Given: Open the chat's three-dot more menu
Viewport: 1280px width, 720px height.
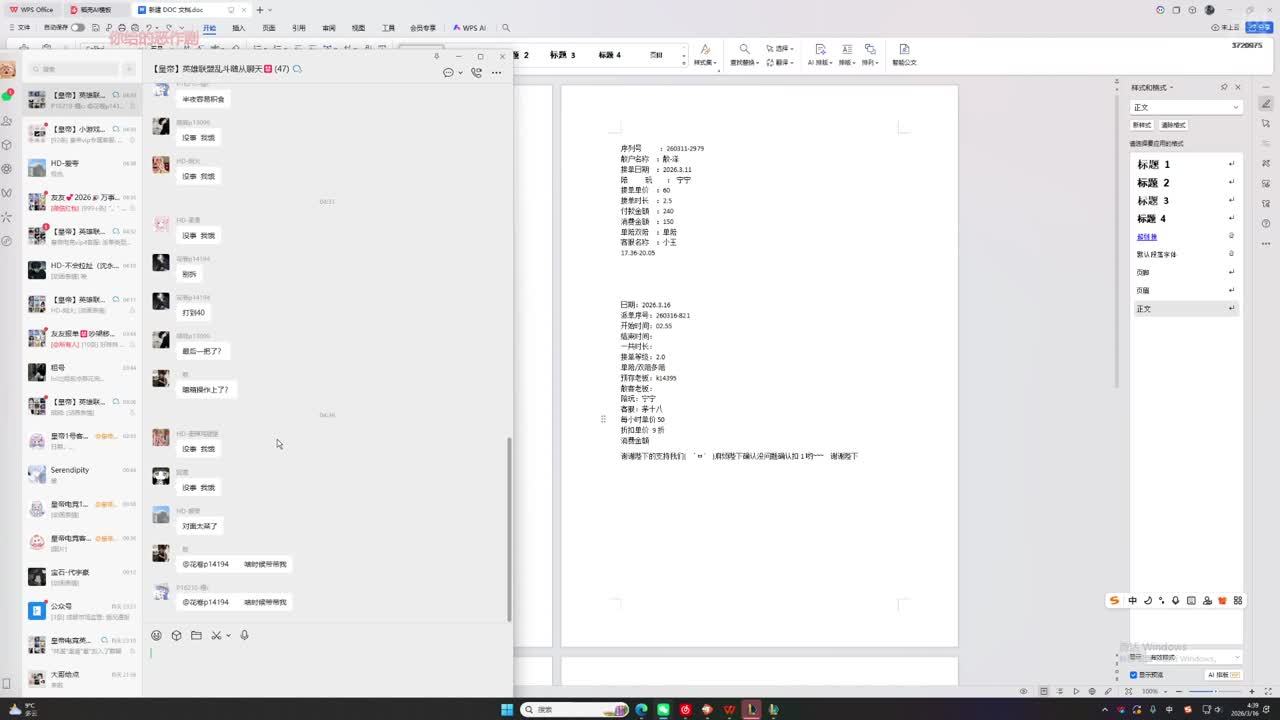Looking at the screenshot, I should [496, 72].
